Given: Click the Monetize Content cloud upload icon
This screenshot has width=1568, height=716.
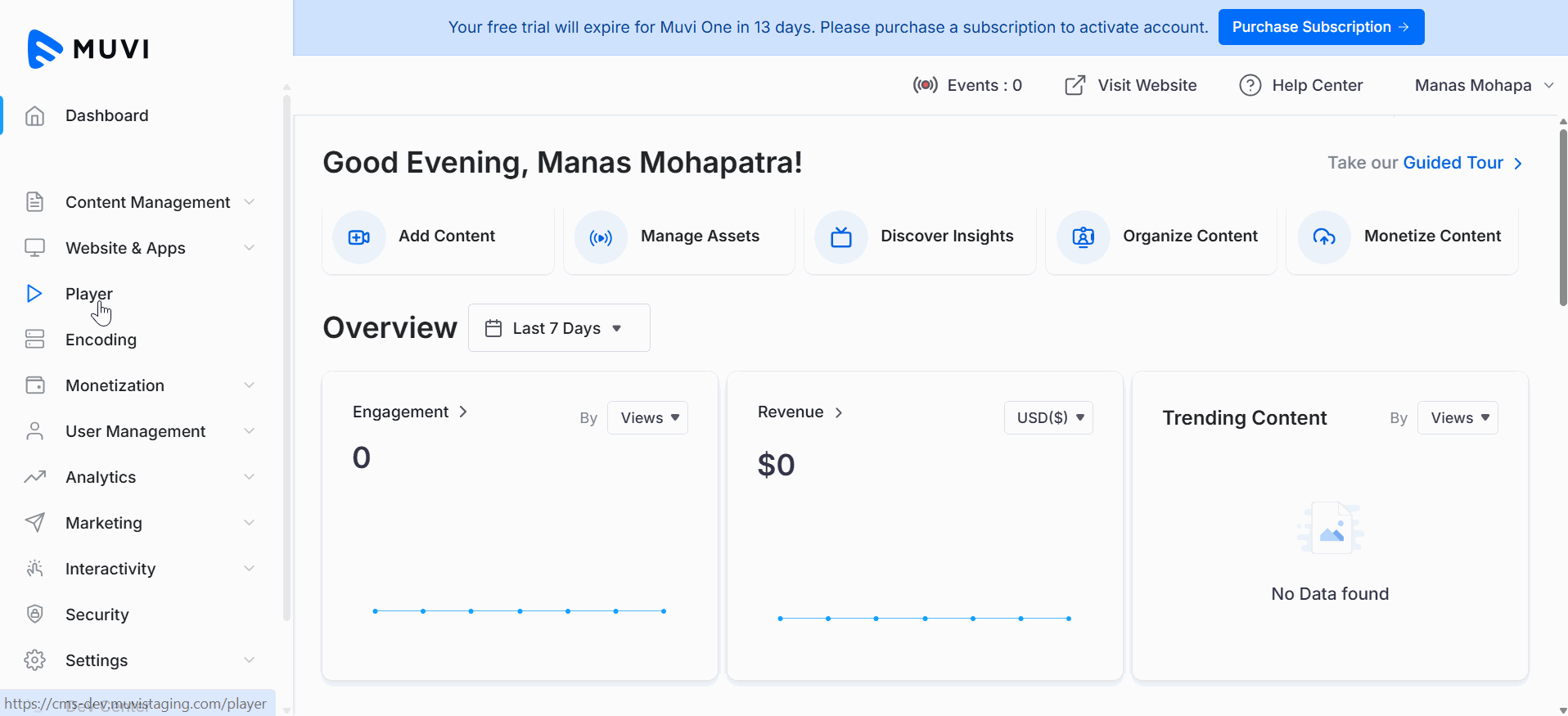Looking at the screenshot, I should [1323, 237].
